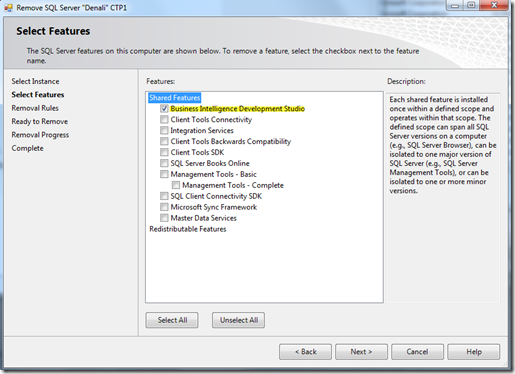The height and width of the screenshot is (374, 515).
Task: Check the Client Tools Connectivity checkbox
Action: coord(164,119)
